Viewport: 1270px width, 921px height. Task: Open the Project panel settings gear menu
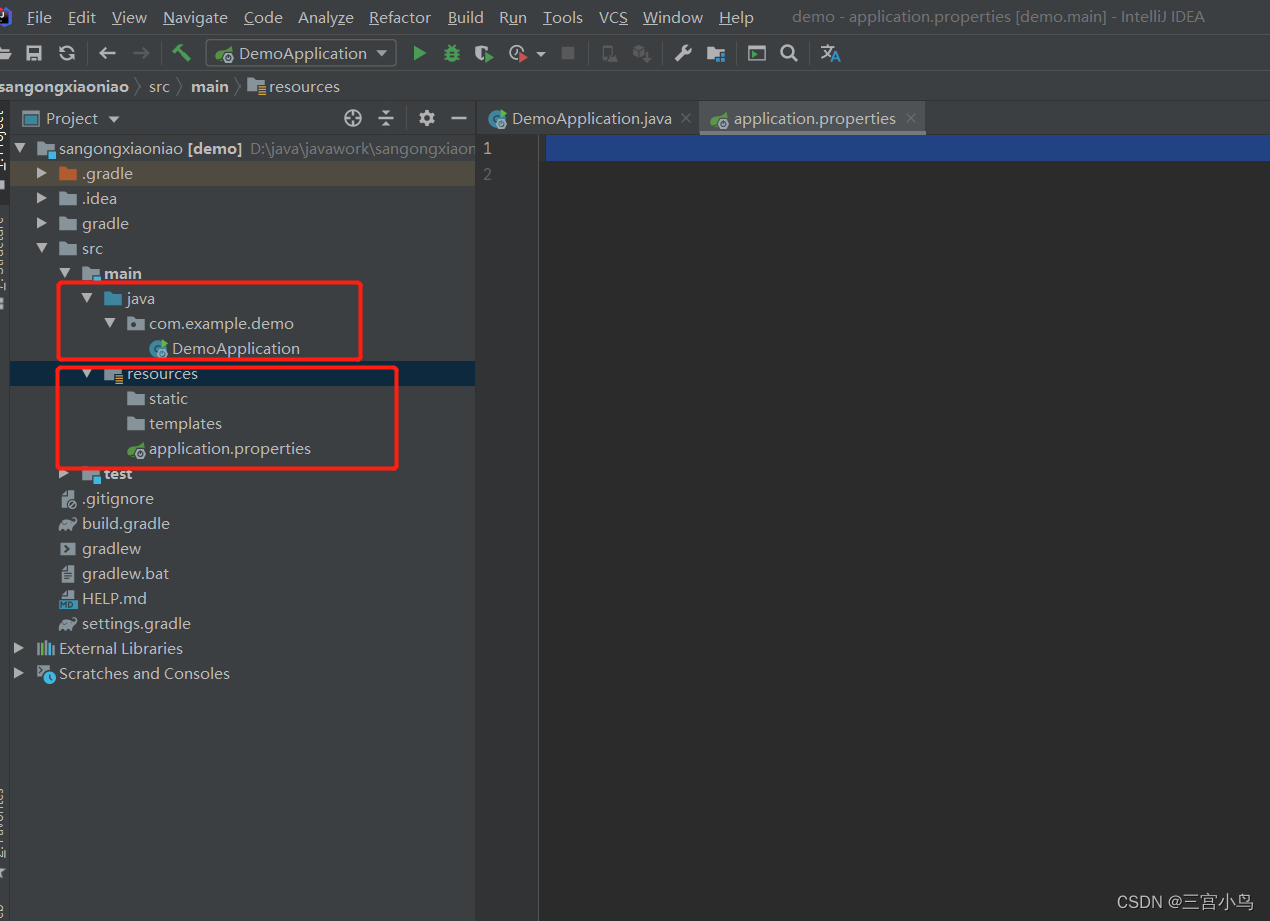(426, 118)
